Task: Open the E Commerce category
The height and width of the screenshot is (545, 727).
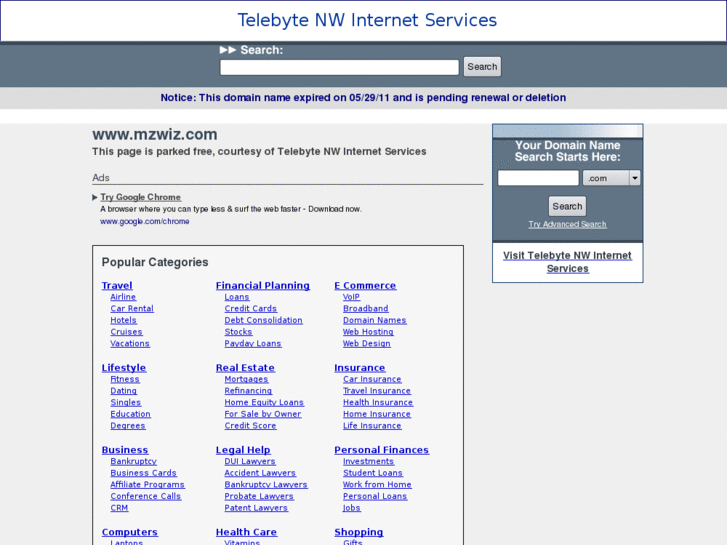Action: 365,286
